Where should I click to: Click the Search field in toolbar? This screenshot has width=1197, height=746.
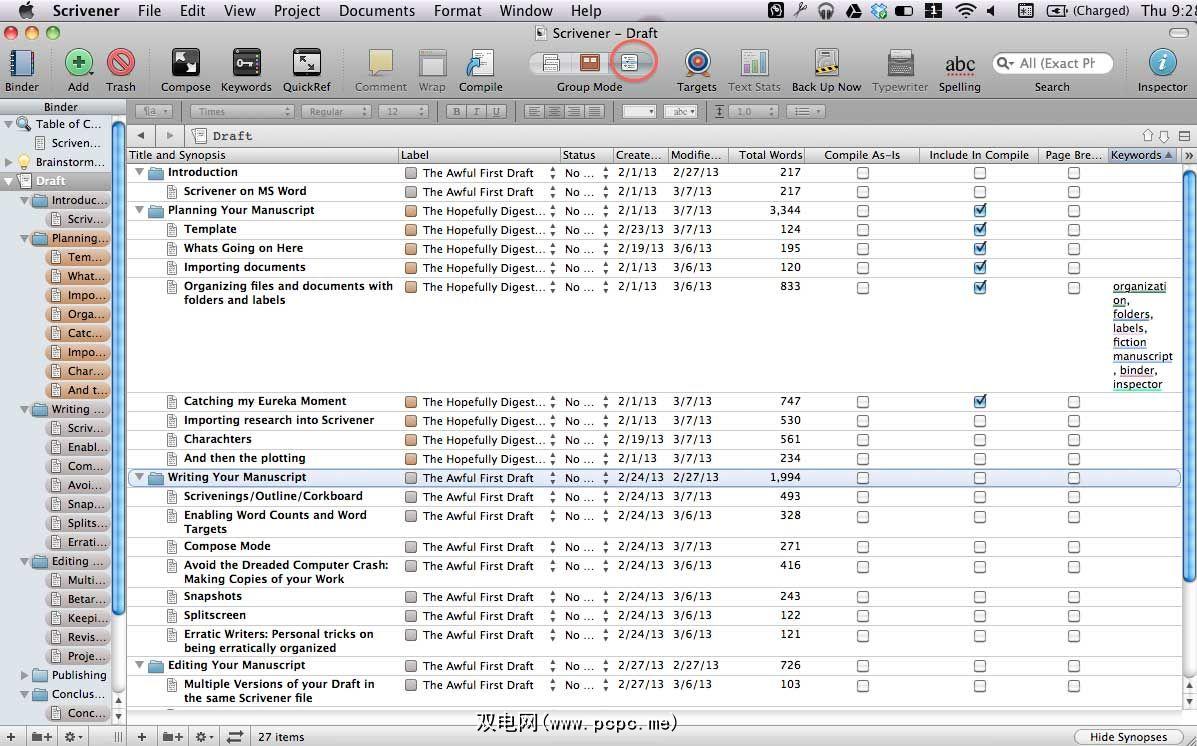coord(1057,63)
